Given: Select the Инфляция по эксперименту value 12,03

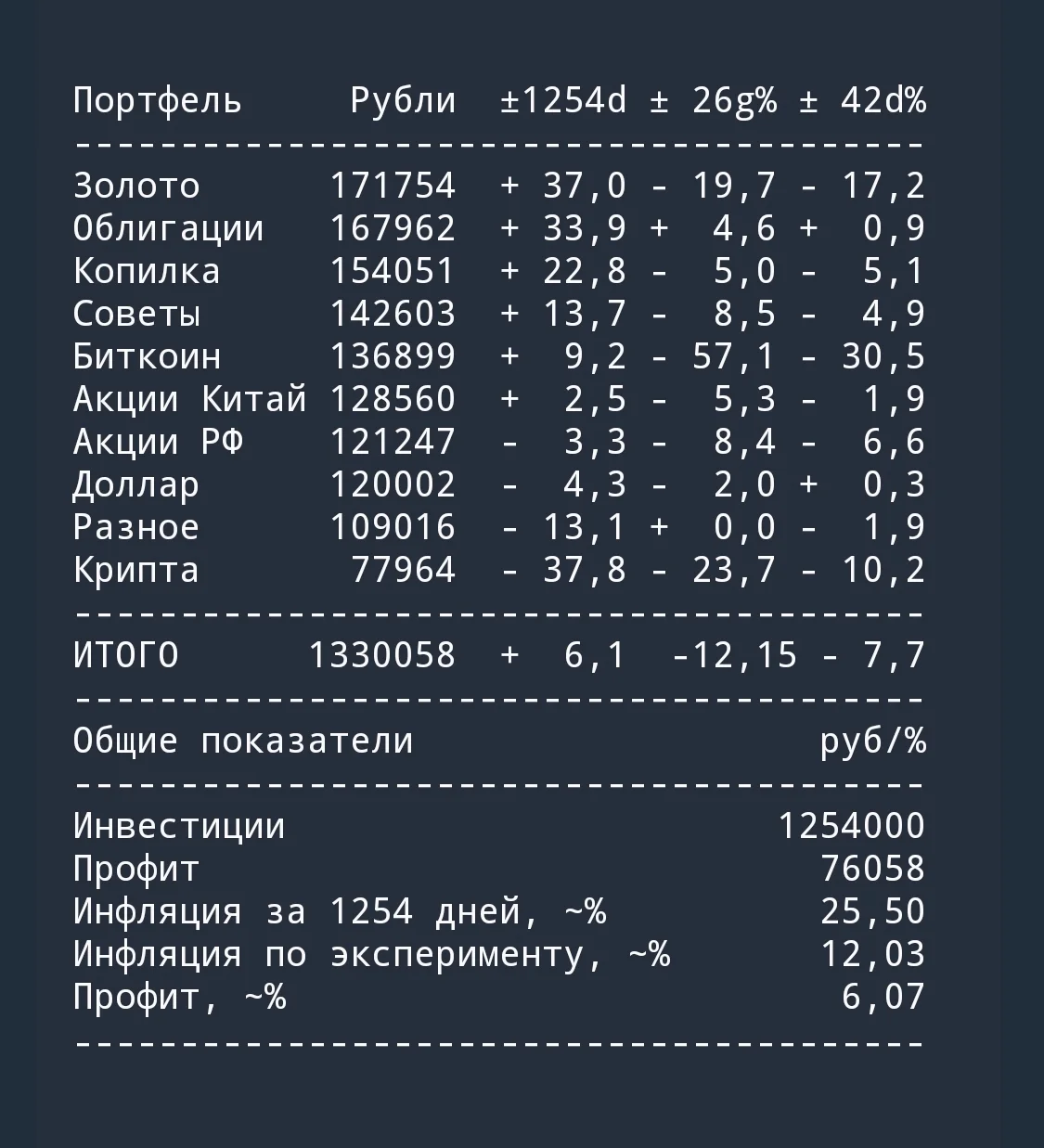Looking at the screenshot, I should coord(873,955).
